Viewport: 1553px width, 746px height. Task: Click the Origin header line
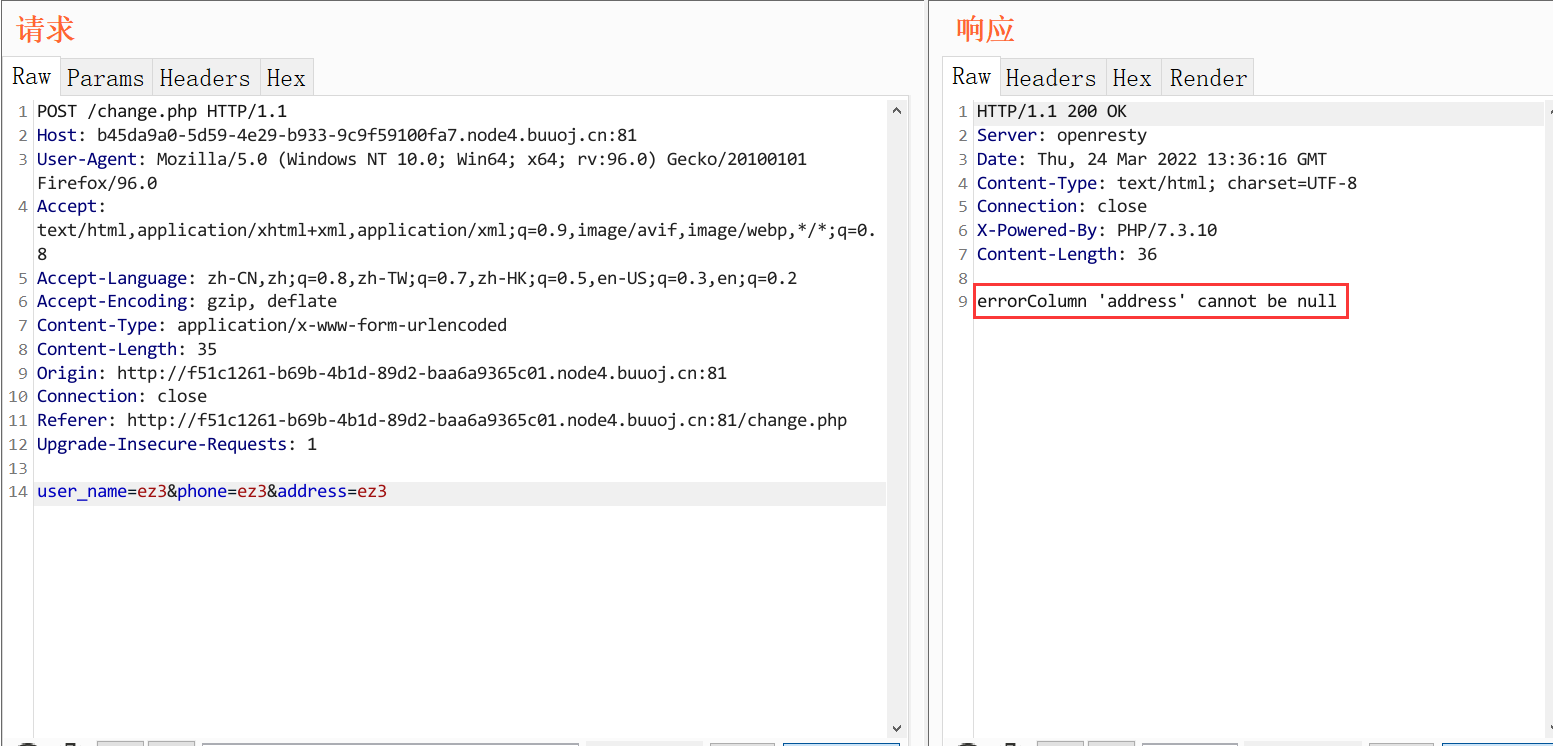point(382,373)
